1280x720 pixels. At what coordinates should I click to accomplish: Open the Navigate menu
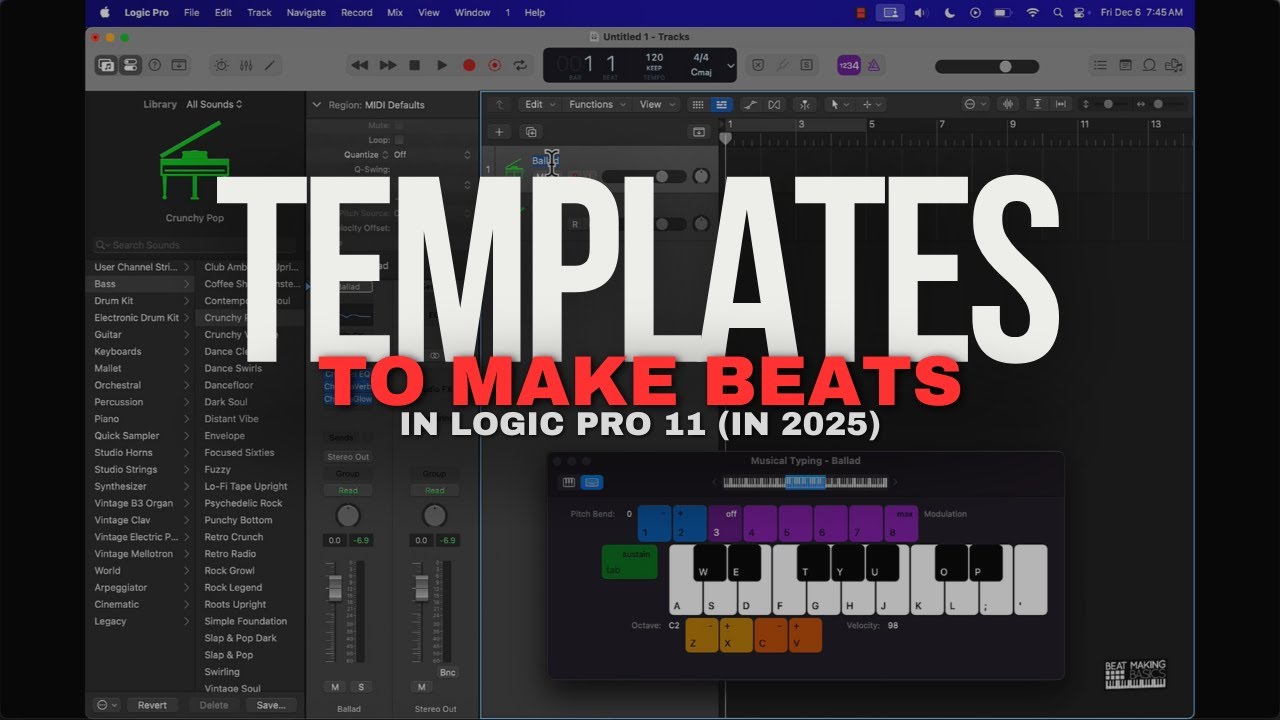306,12
